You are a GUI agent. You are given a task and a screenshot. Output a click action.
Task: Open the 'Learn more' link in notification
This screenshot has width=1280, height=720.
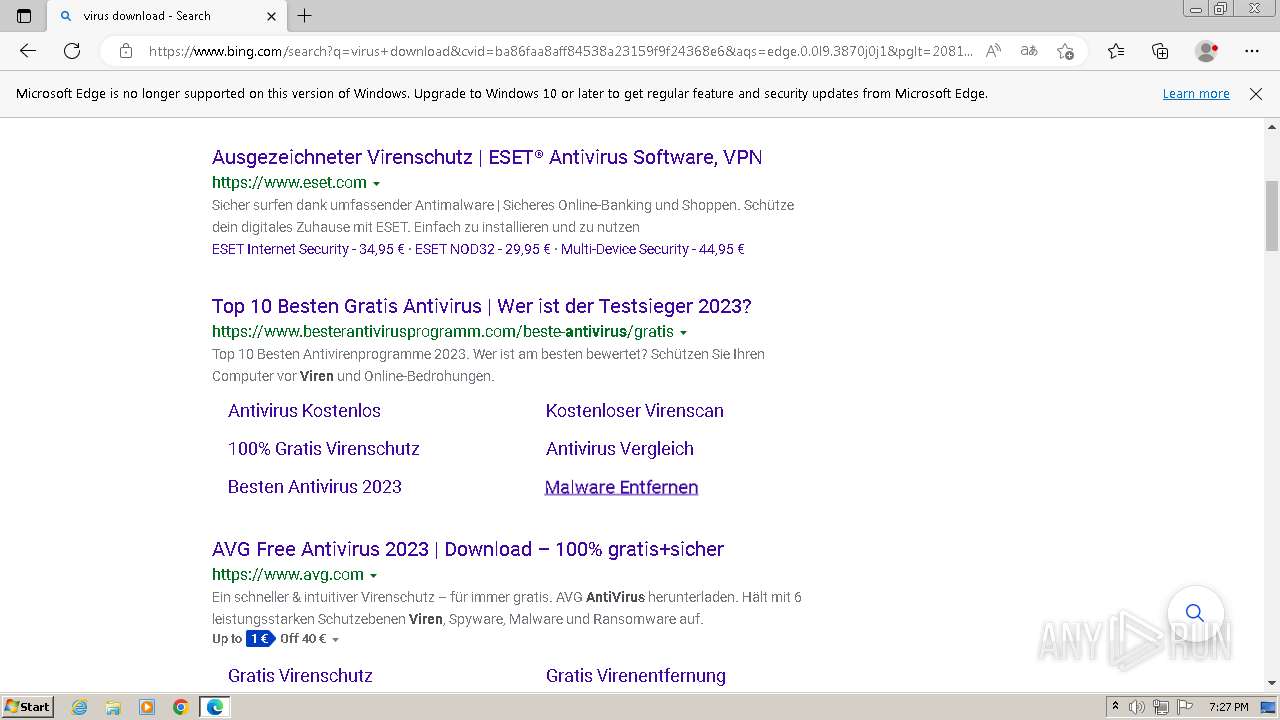coord(1196,93)
